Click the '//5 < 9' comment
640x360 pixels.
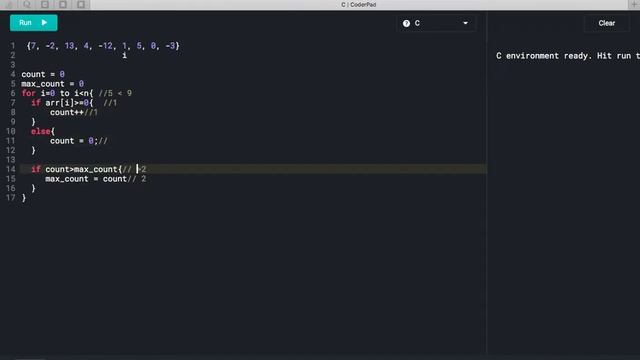(x=115, y=93)
